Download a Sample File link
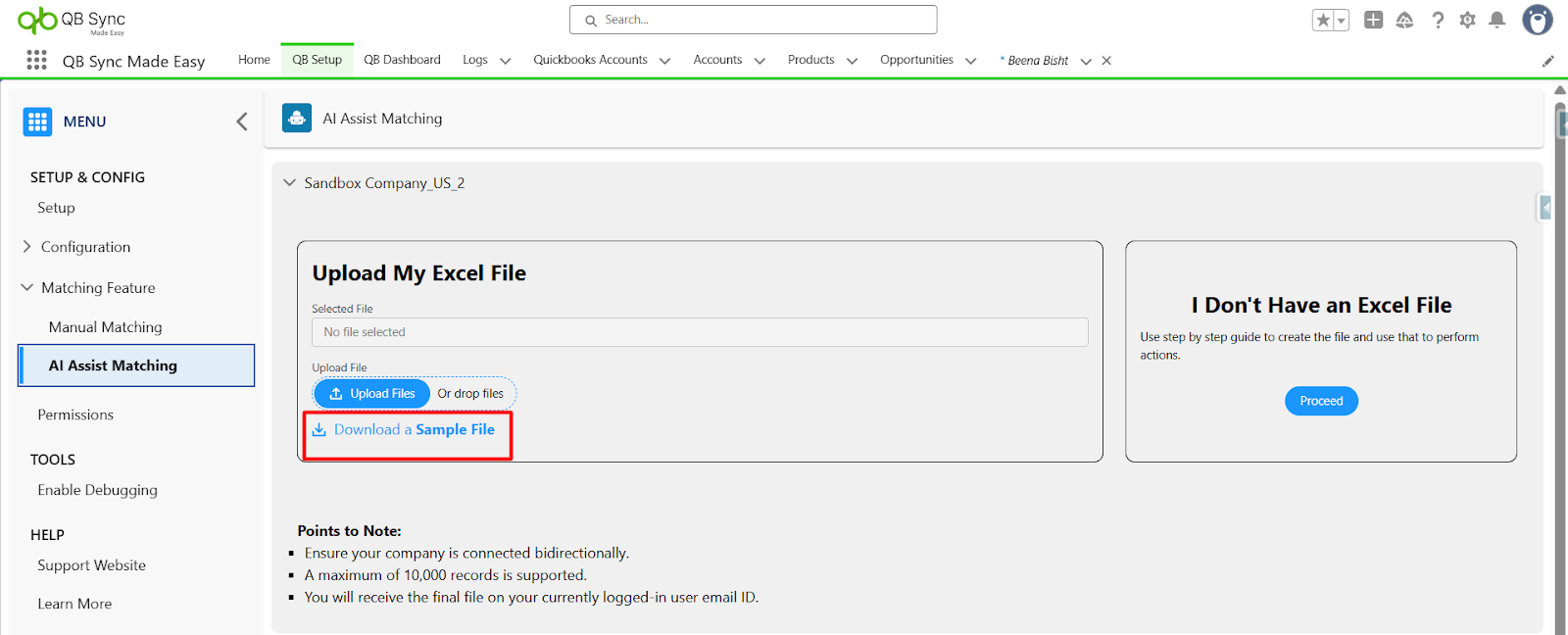The height and width of the screenshot is (635, 1568). pos(415,430)
